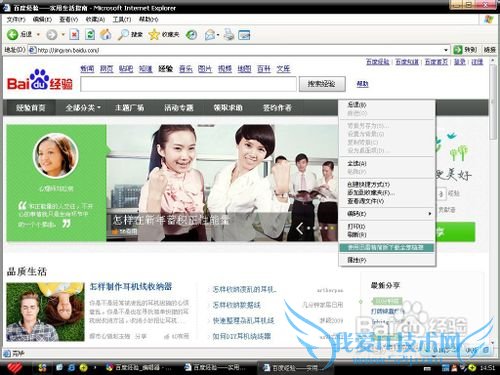Click the History/media green circular icon
The width and height of the screenshot is (500, 375).
pyautogui.click(x=191, y=34)
